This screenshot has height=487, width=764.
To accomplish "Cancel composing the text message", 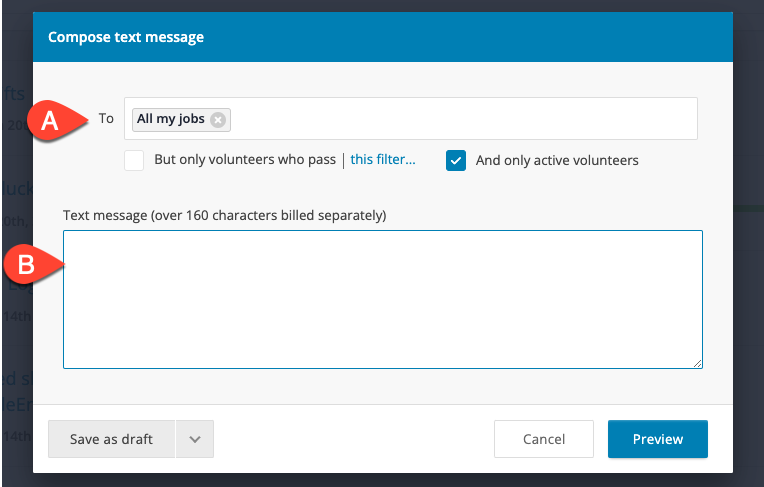I will (544, 439).
